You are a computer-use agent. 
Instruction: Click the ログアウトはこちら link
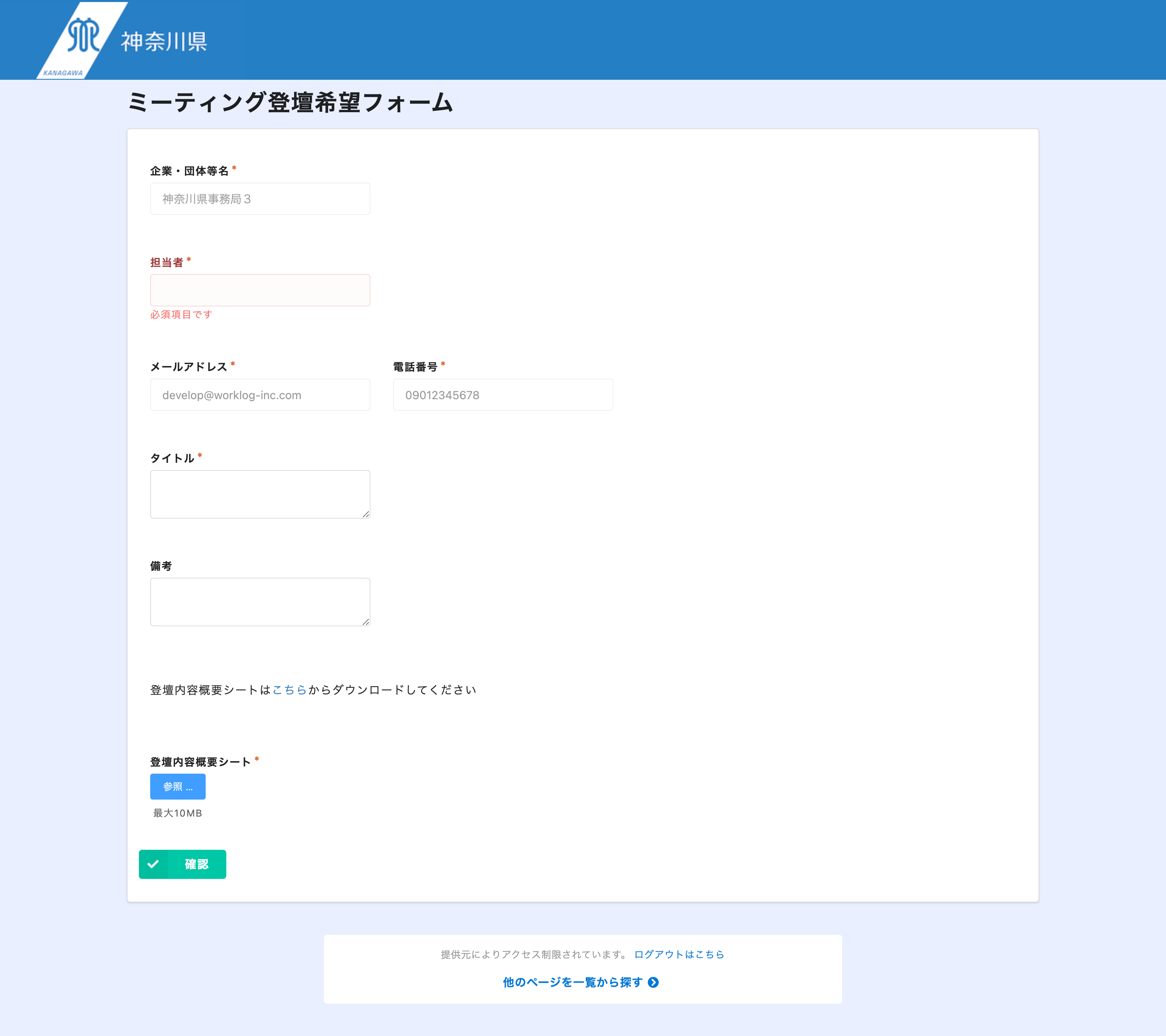coord(679,954)
